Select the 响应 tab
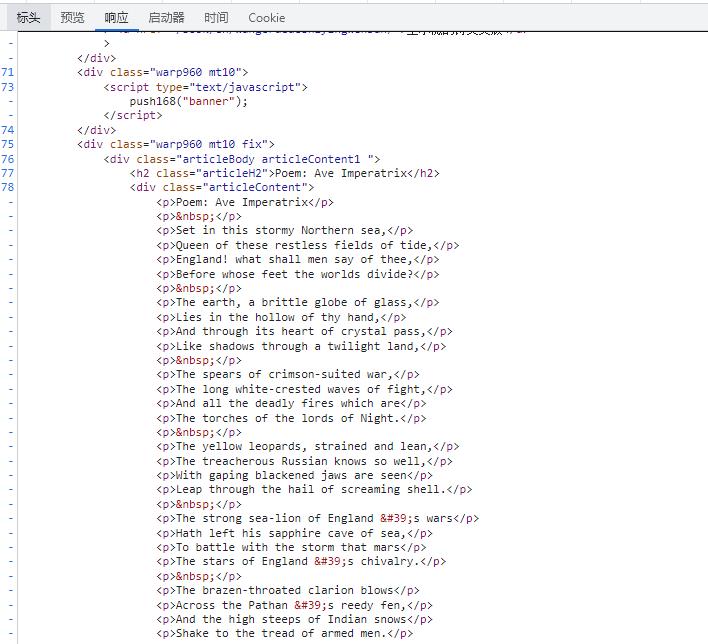 (116, 18)
